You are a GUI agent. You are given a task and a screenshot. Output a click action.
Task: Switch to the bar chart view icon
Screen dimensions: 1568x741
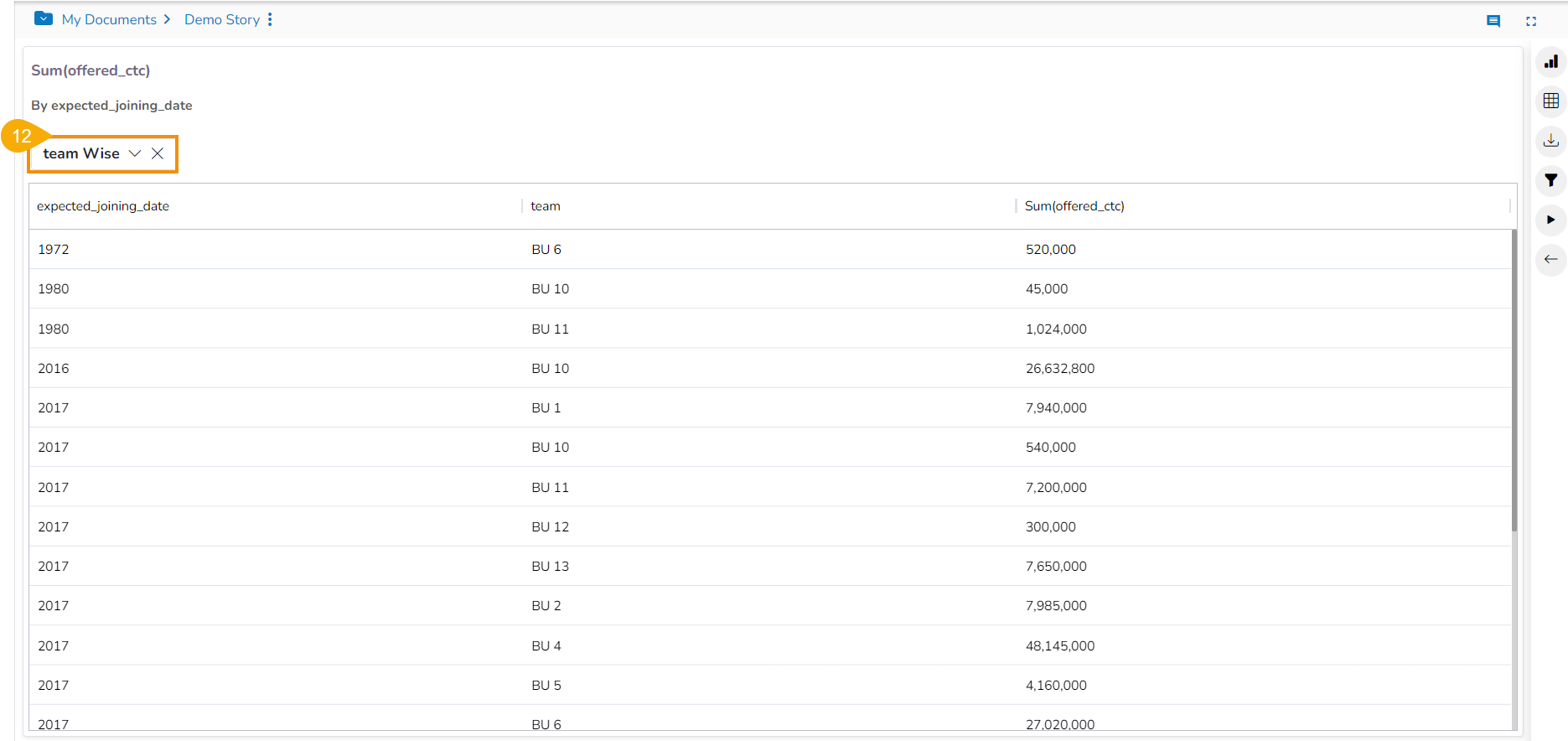point(1550,61)
